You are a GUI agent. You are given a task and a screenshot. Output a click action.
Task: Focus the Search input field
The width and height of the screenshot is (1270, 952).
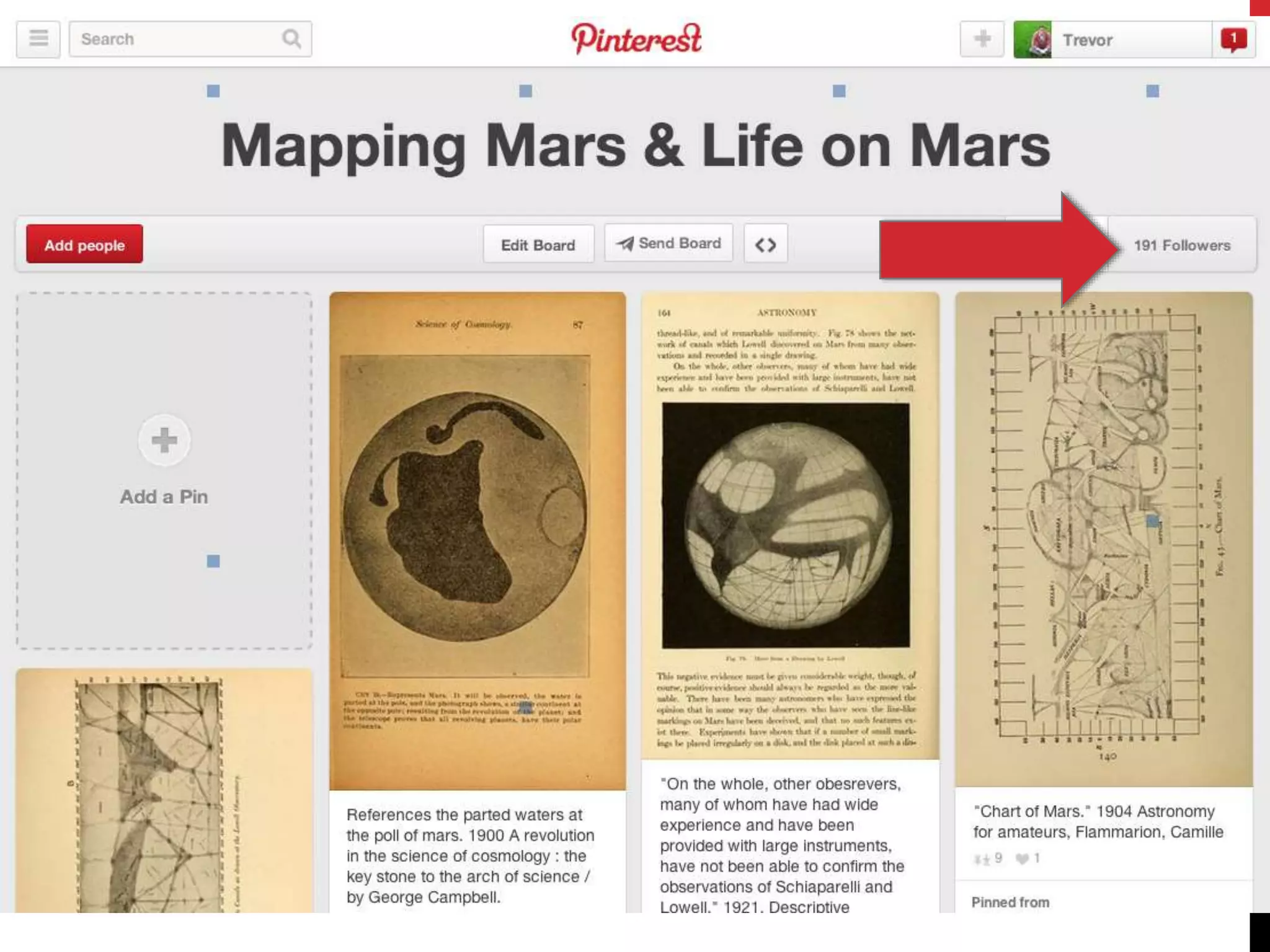(177, 39)
